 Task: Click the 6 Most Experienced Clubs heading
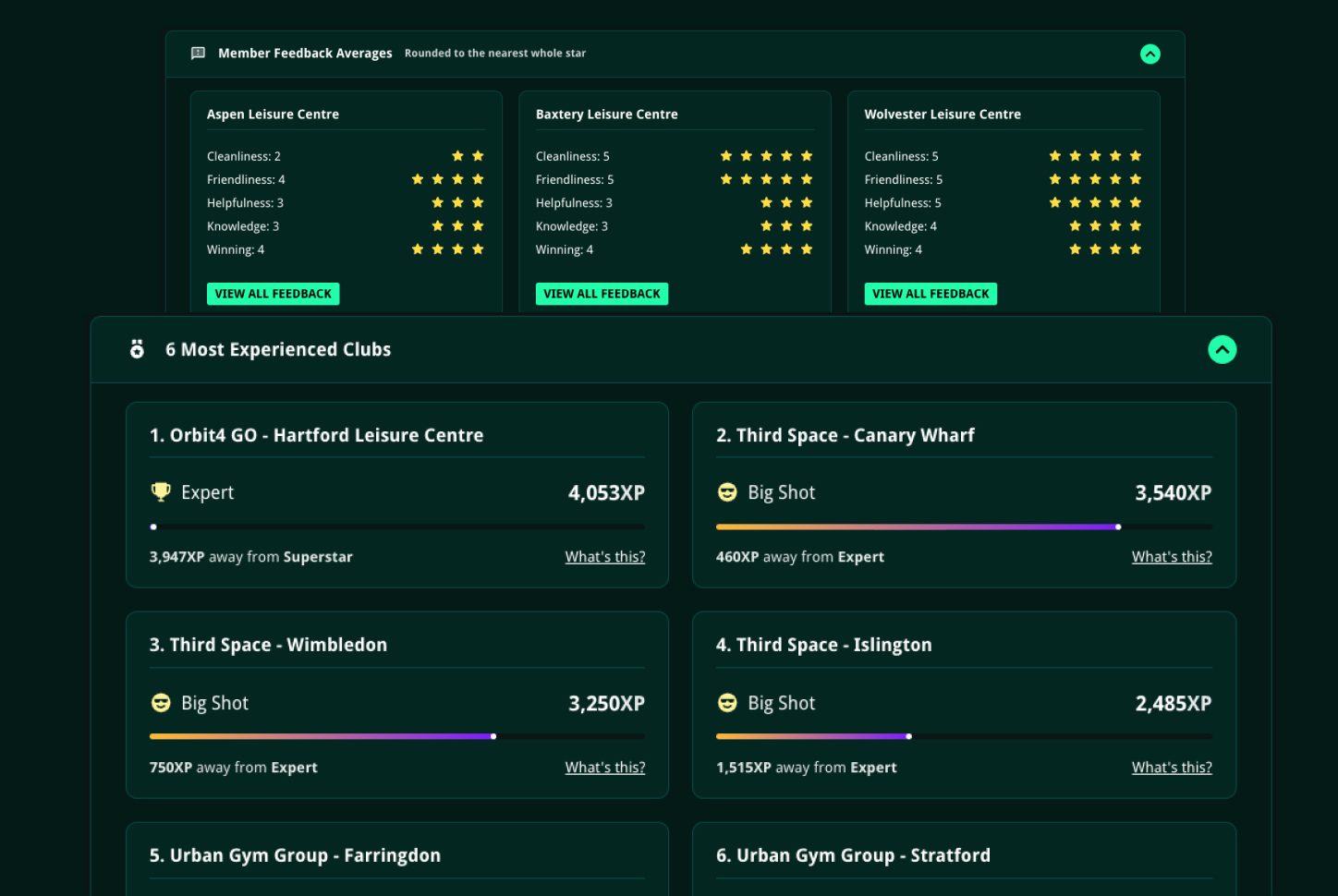point(278,349)
